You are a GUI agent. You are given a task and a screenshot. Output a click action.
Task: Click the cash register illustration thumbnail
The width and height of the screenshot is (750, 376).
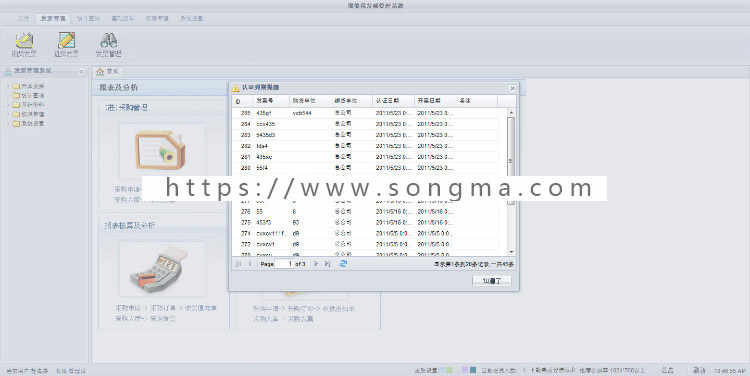pyautogui.click(x=163, y=269)
